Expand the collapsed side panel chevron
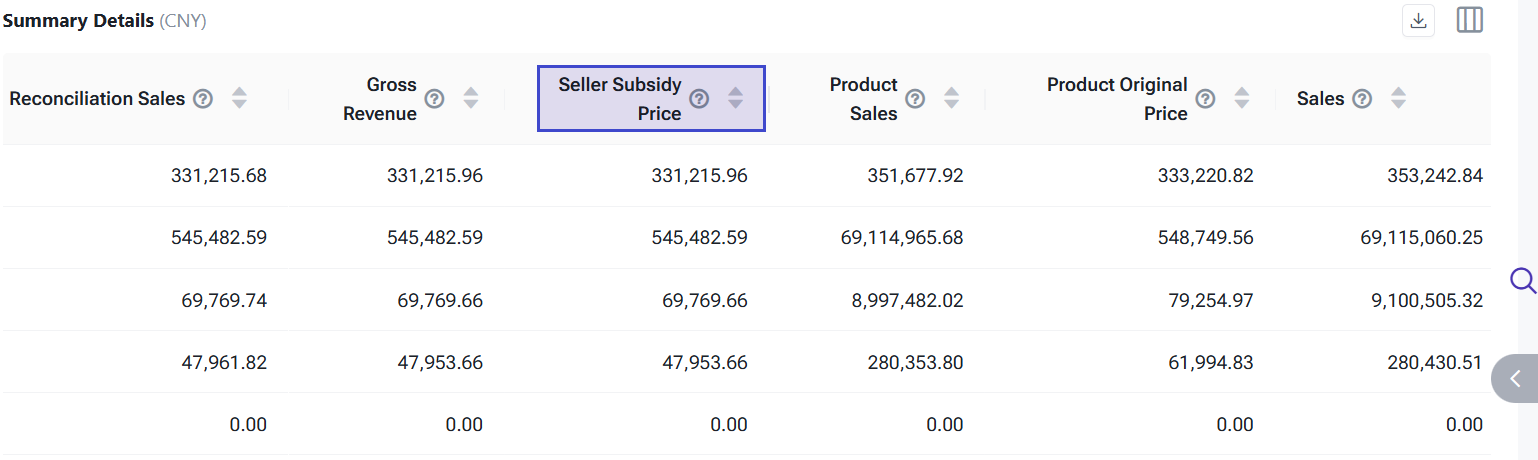Viewport: 1538px width, 460px height. 1516,378
